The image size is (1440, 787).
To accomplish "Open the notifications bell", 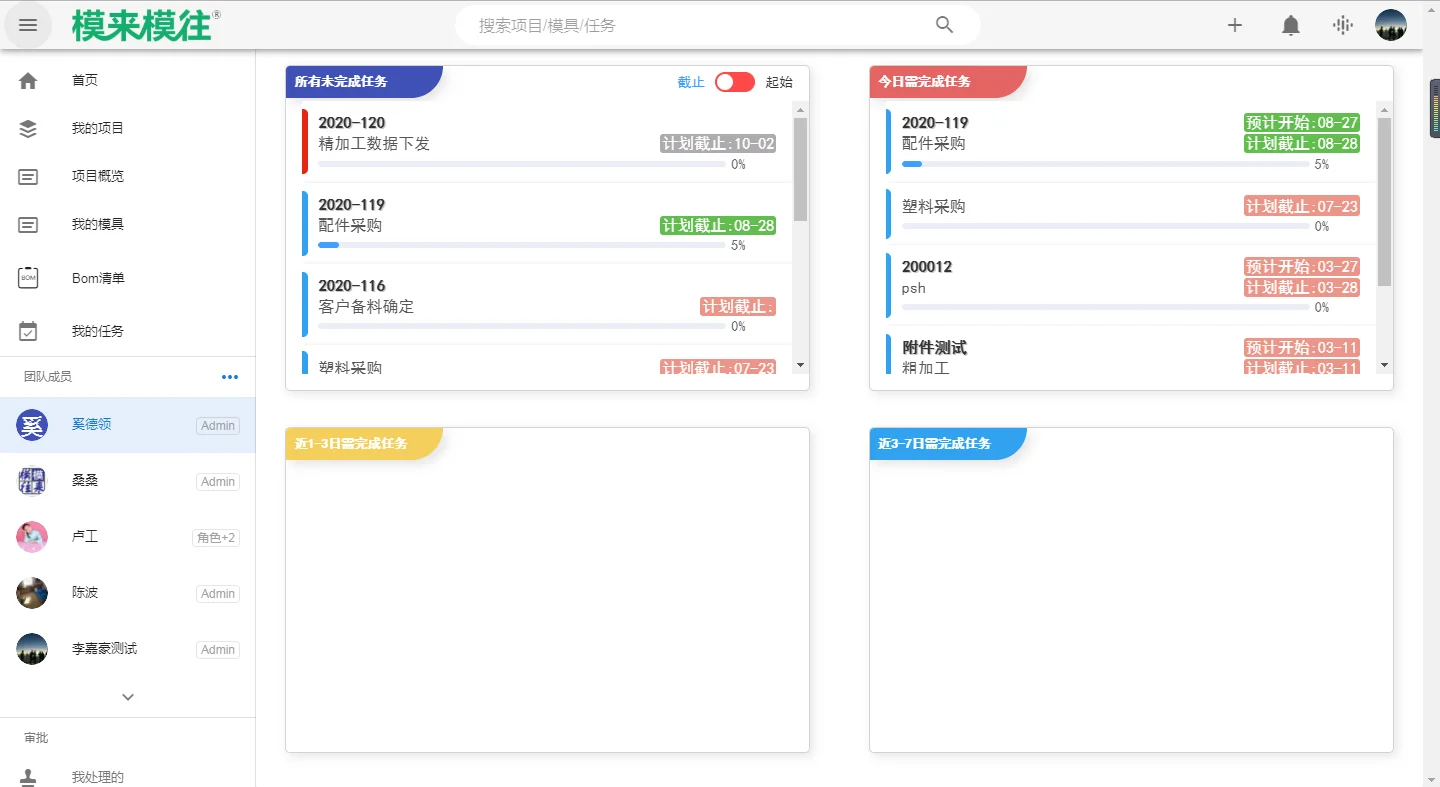I will point(1291,25).
